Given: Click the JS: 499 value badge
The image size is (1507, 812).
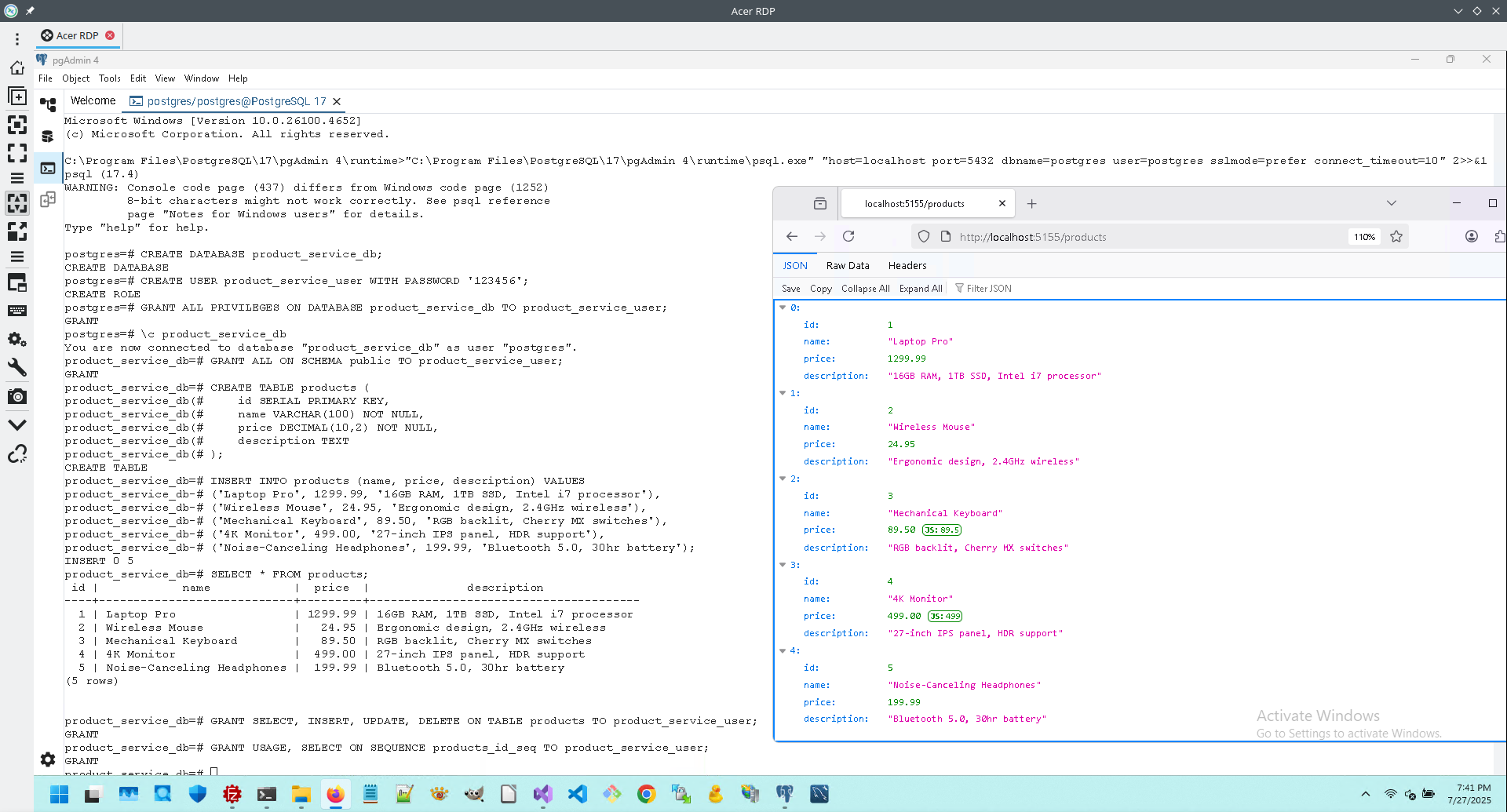Looking at the screenshot, I should [945, 617].
